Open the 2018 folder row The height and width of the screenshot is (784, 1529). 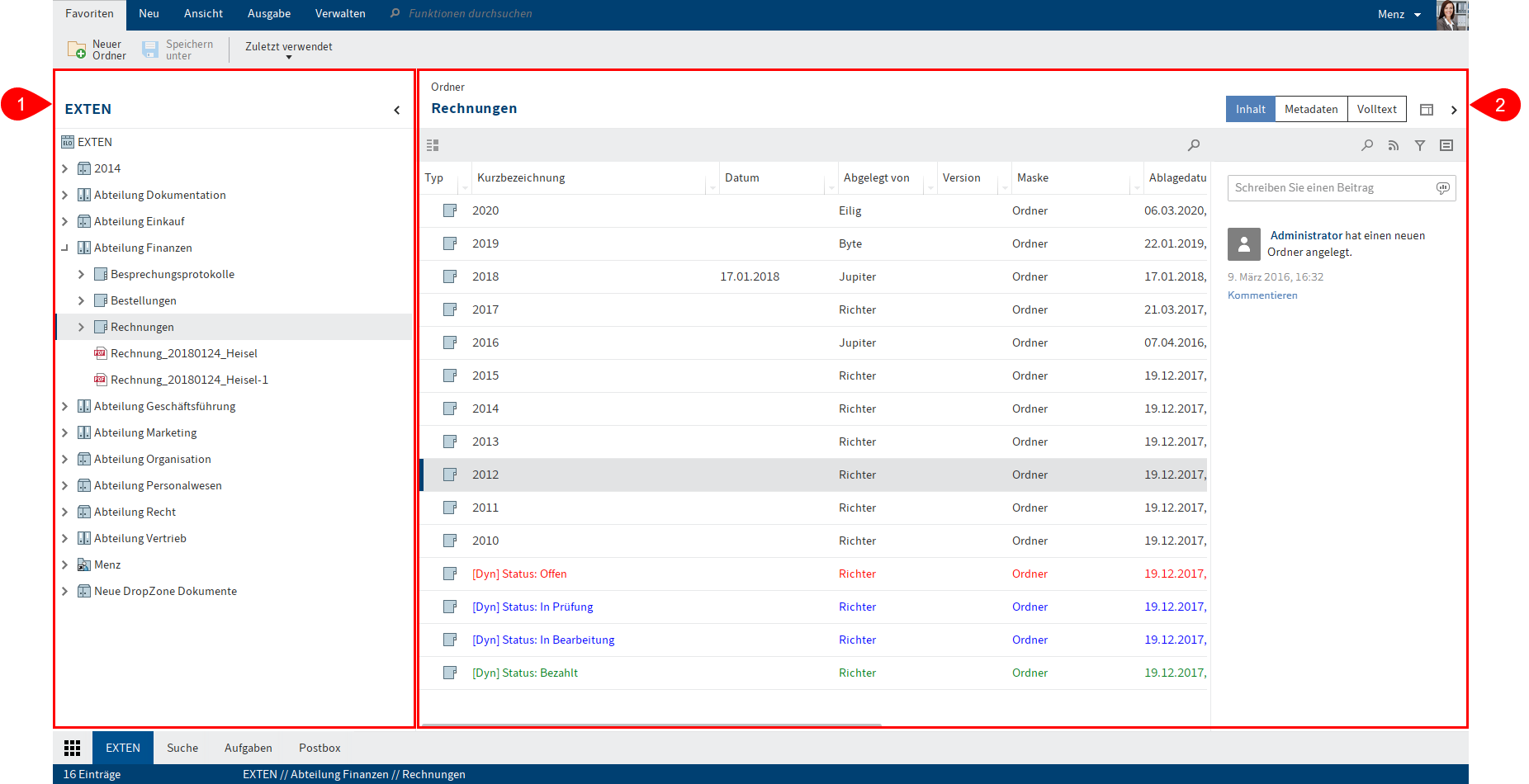tap(485, 276)
